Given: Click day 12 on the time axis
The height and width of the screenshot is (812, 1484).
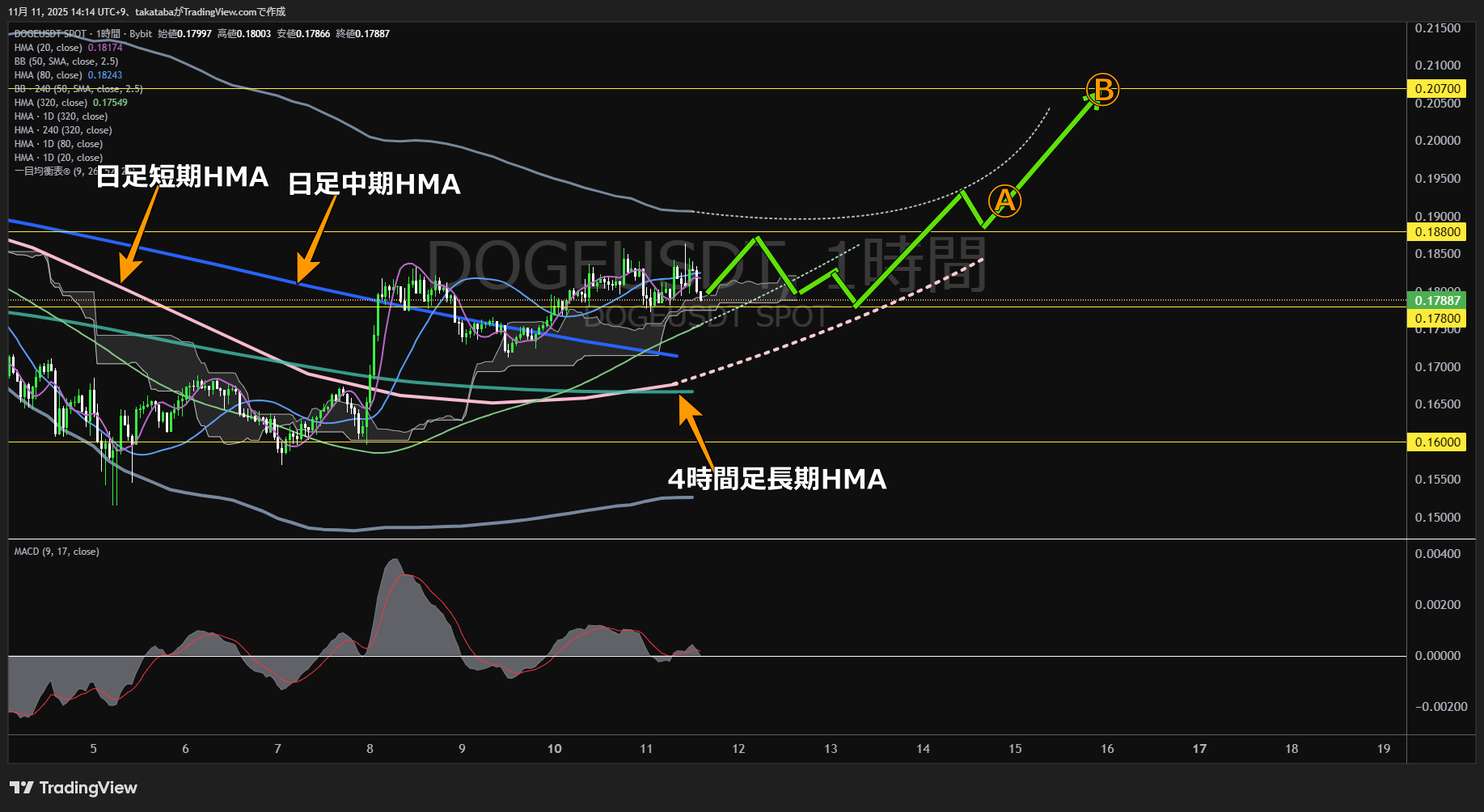Looking at the screenshot, I should coord(738,749).
